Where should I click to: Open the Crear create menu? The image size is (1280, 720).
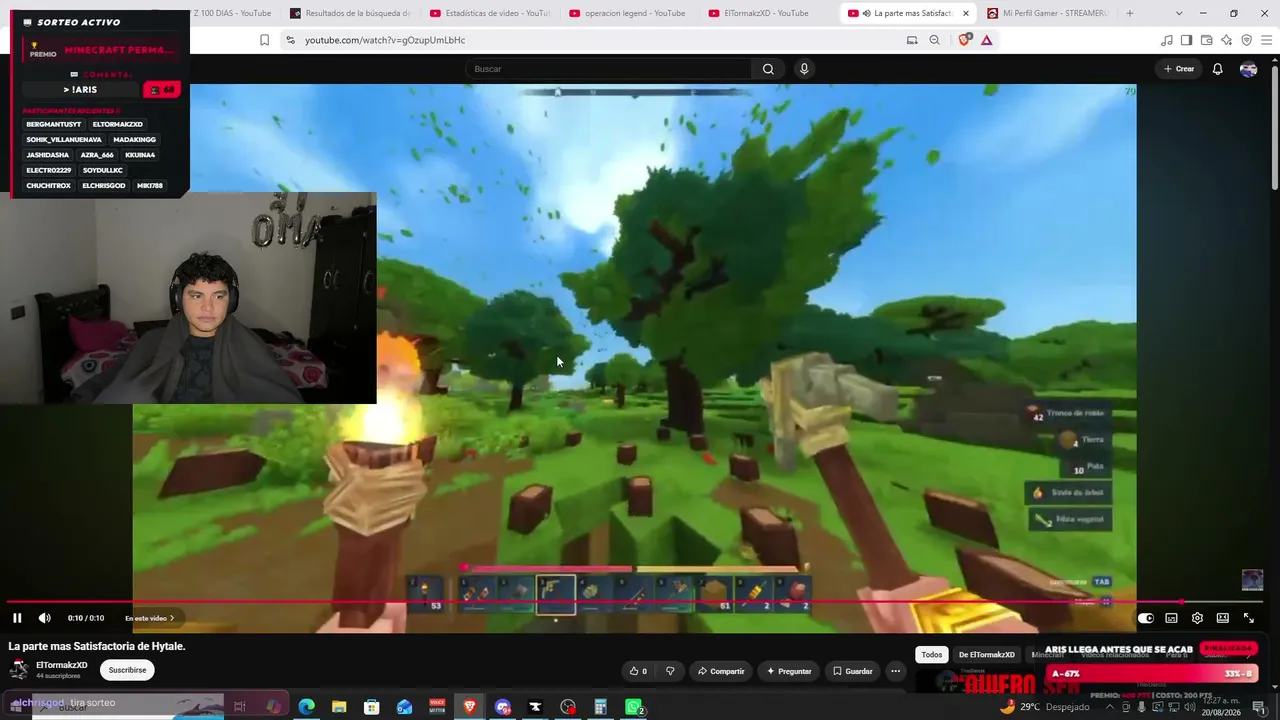pyautogui.click(x=1179, y=69)
